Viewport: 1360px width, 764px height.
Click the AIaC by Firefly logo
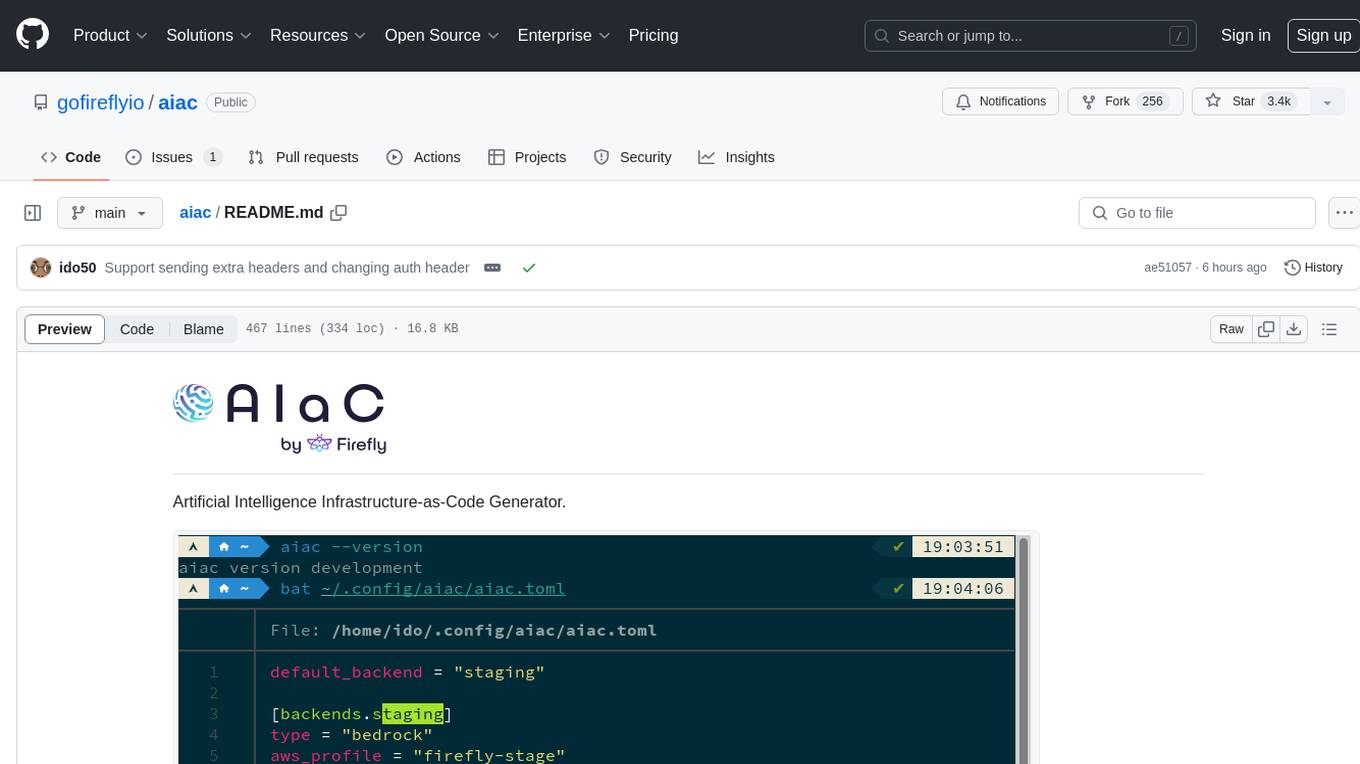pos(280,419)
